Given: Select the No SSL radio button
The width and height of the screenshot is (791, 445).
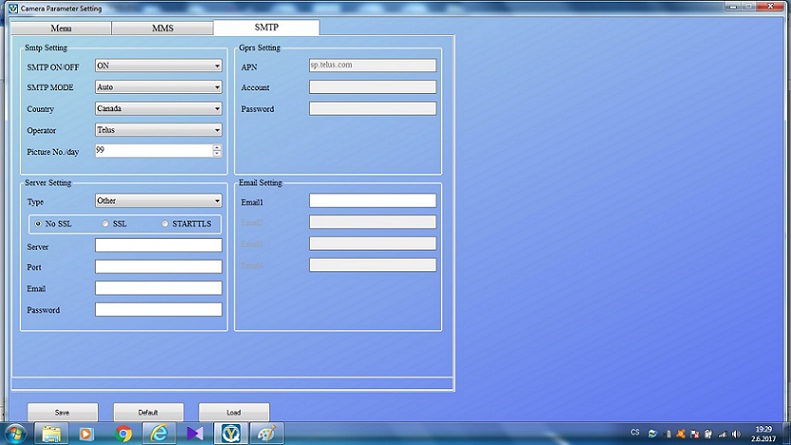Looking at the screenshot, I should (39, 223).
